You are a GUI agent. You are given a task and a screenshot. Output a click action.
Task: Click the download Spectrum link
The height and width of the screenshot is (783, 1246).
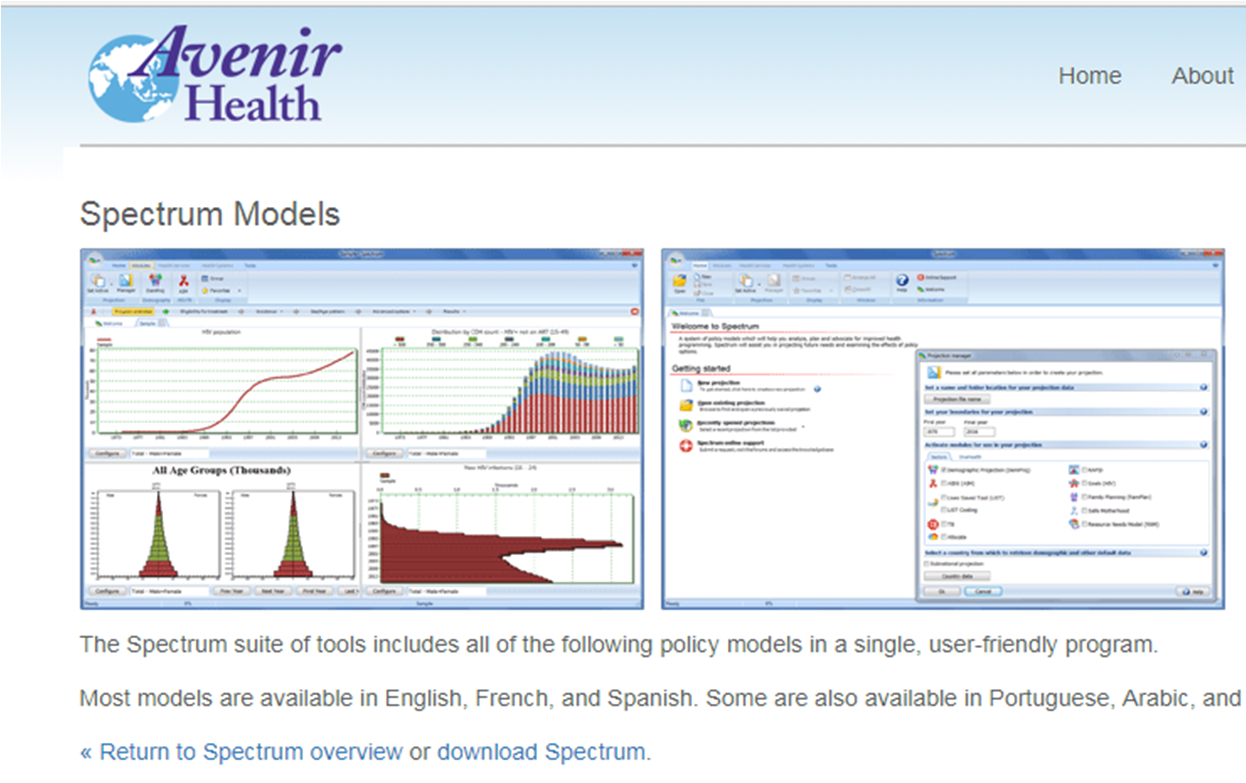point(541,752)
